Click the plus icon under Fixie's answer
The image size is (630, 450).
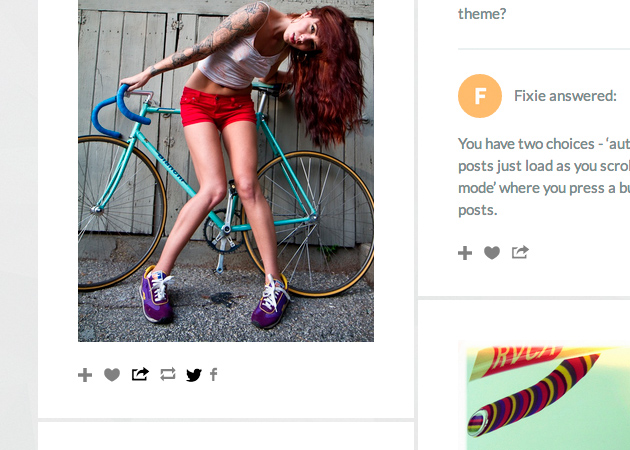pyautogui.click(x=465, y=253)
